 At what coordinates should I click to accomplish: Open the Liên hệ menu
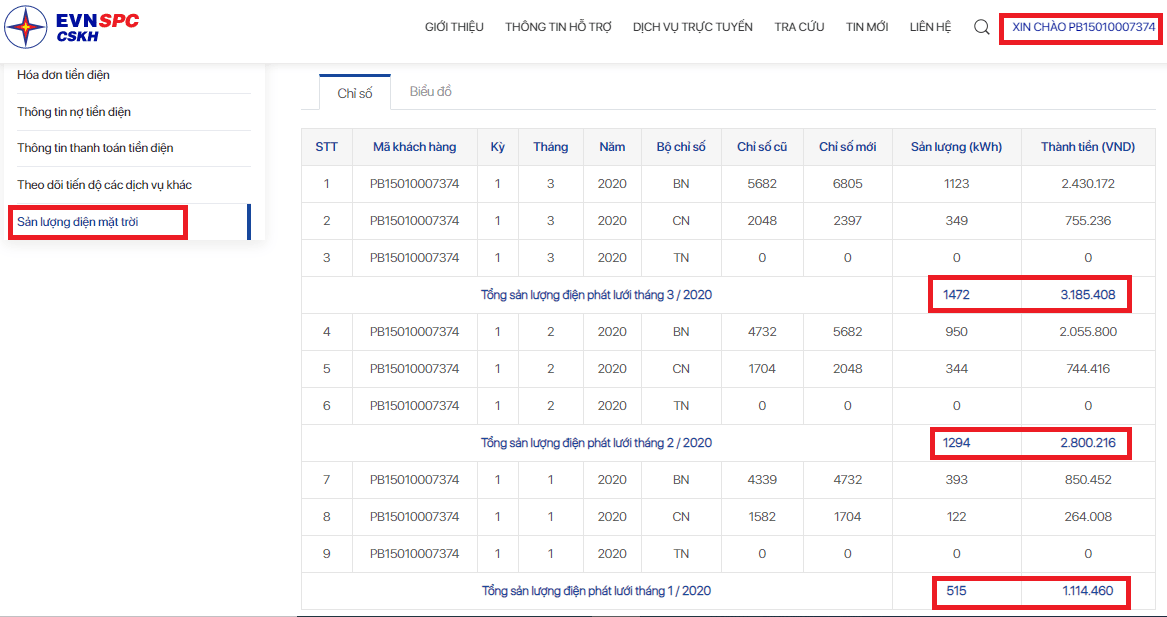tap(930, 27)
